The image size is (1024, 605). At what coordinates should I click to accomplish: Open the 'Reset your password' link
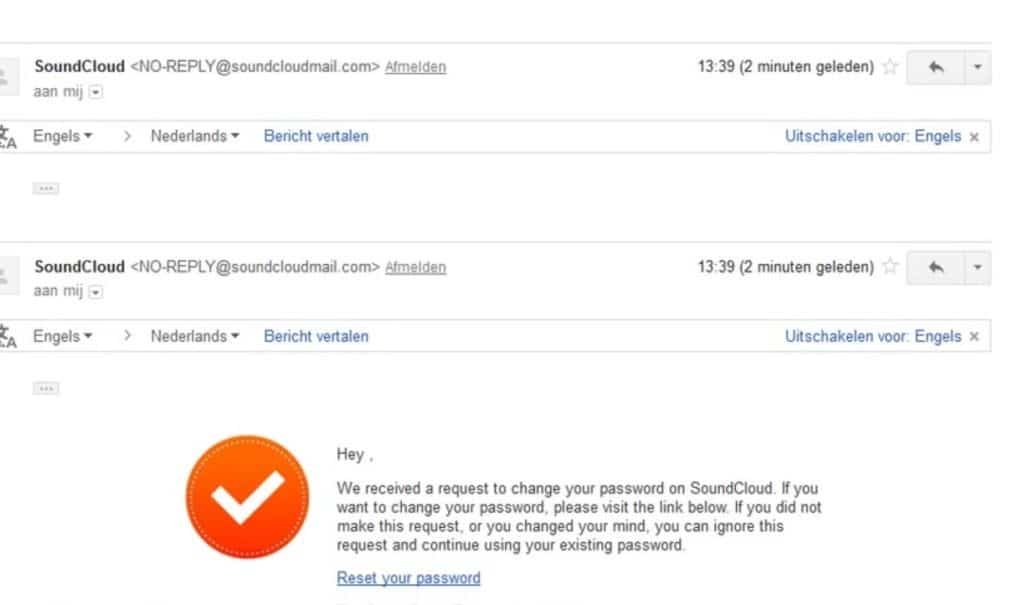pos(409,578)
